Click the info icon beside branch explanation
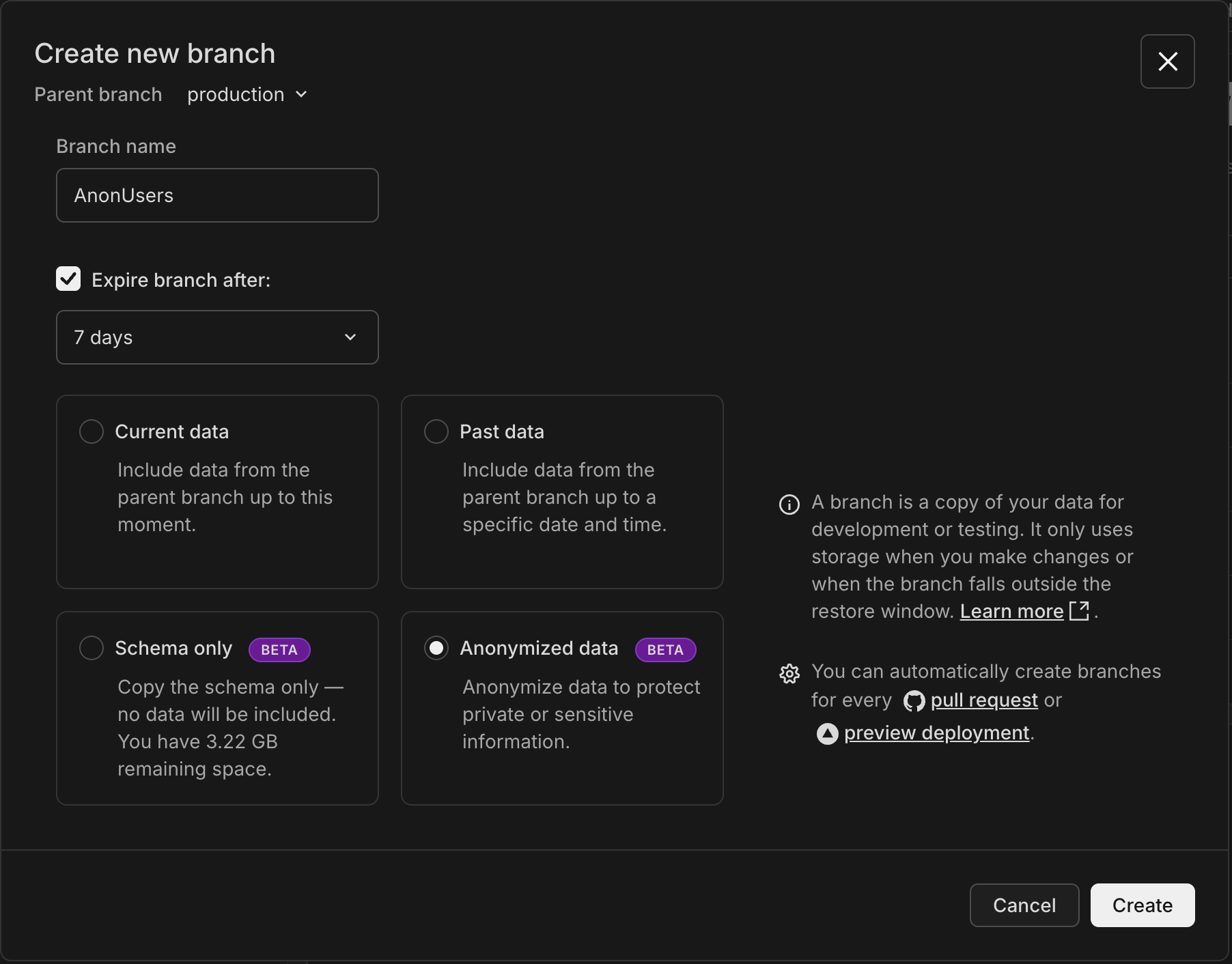The image size is (1232, 964). (789, 505)
